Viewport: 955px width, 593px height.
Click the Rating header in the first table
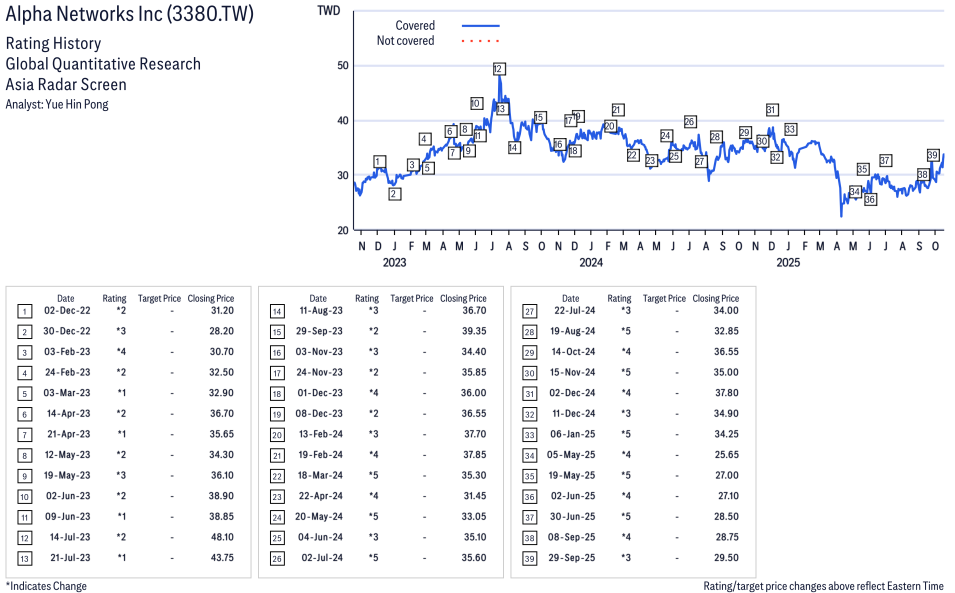click(114, 298)
